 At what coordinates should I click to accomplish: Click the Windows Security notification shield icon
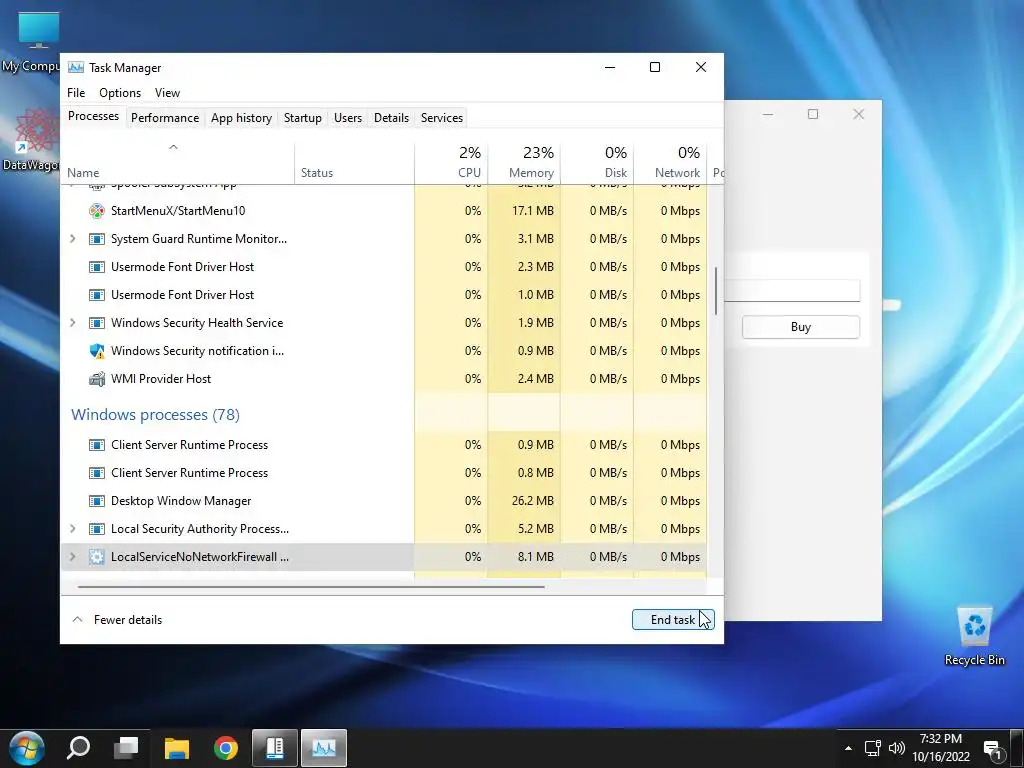point(97,351)
